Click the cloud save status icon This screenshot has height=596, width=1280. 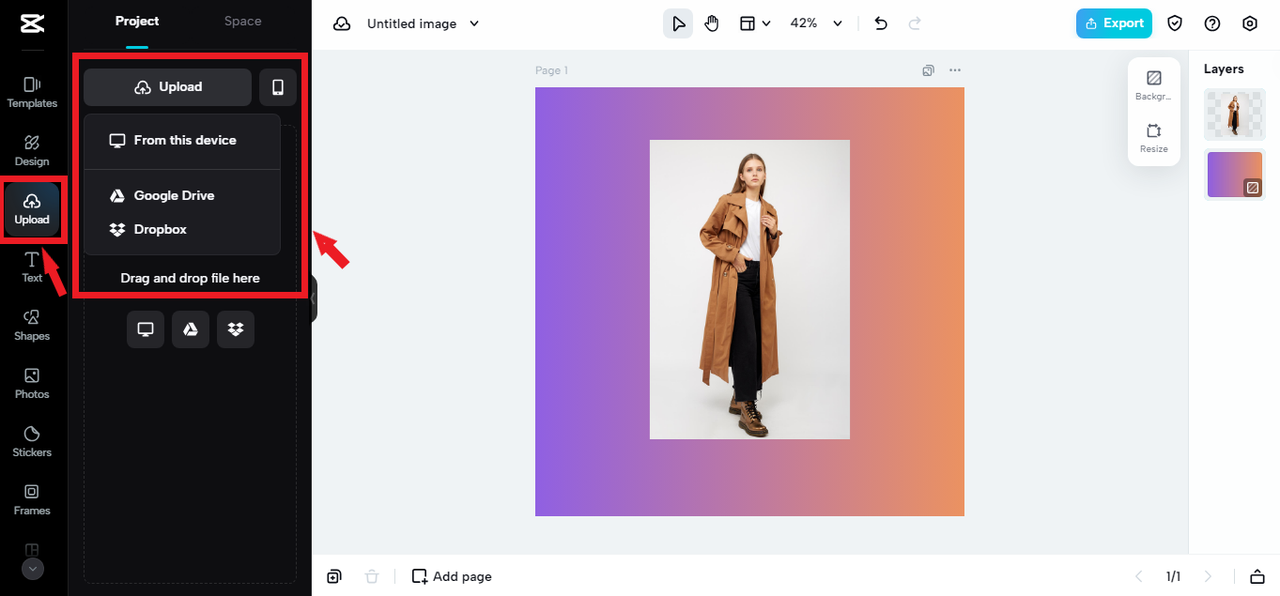pos(342,23)
